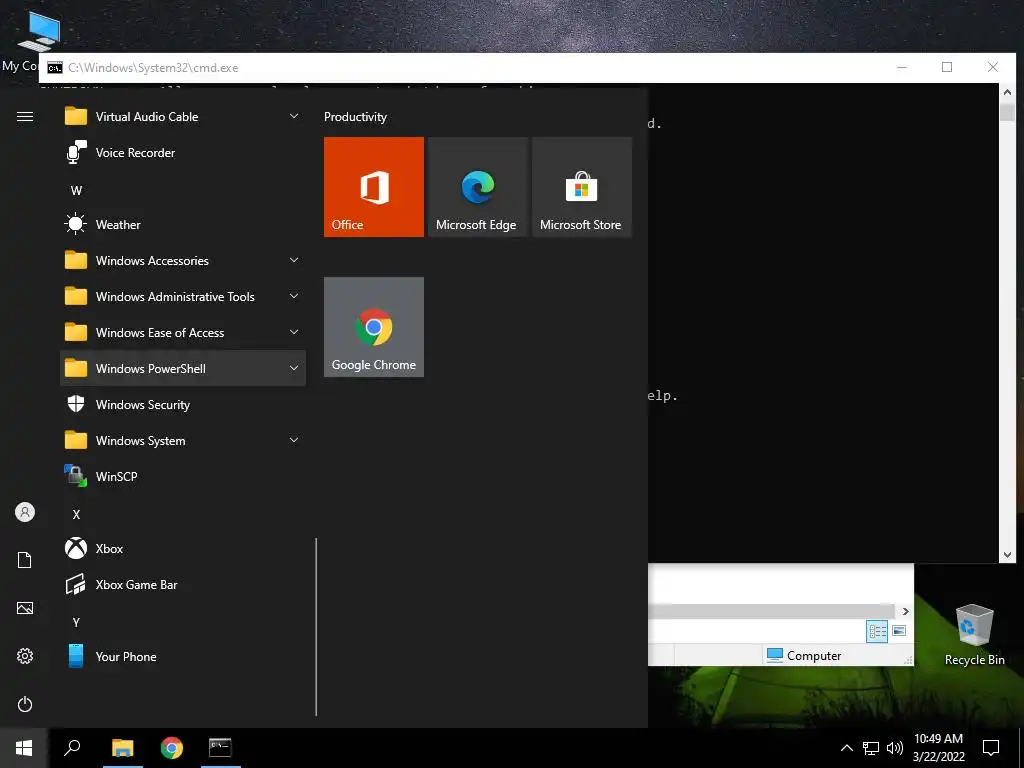This screenshot has height=768, width=1024.
Task: Click Computer in status bar of background window
Action: (804, 655)
